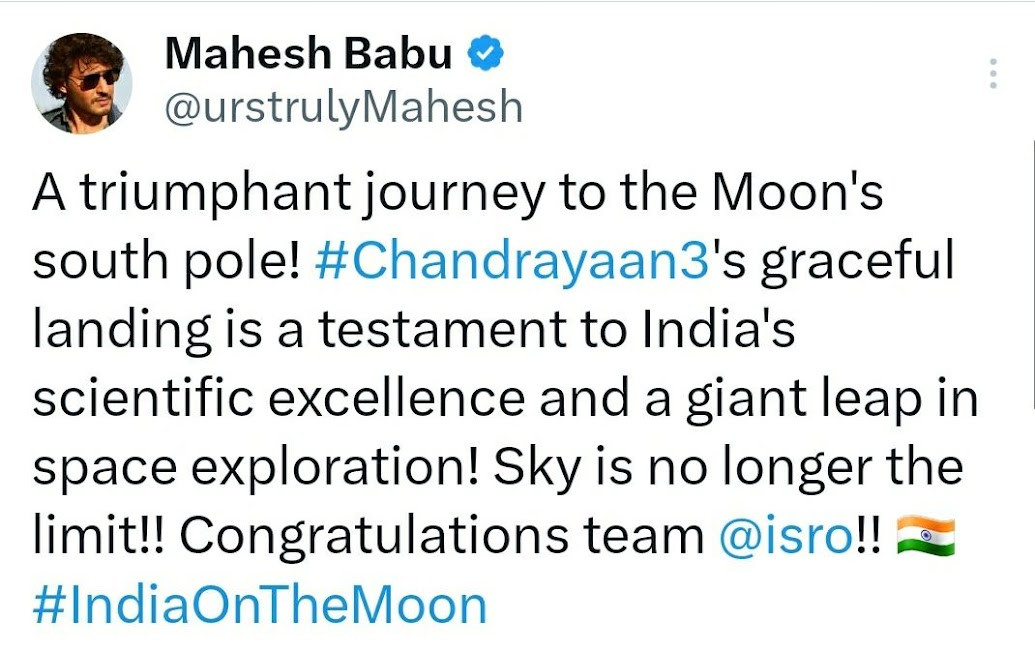Screen dimensions: 1035x651
Task: Click the Indian flag emoji
Action: pos(926,537)
